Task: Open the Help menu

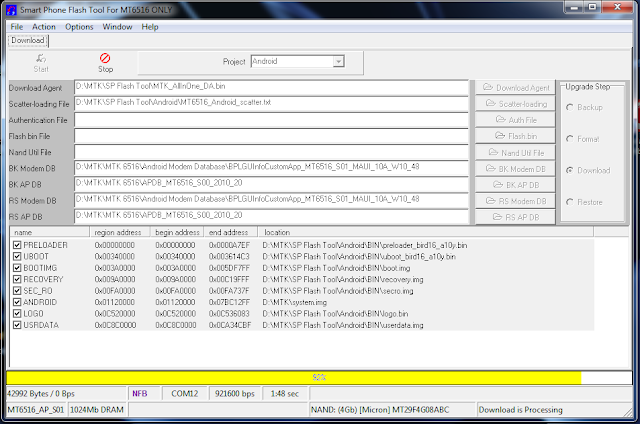Action: click(x=150, y=27)
